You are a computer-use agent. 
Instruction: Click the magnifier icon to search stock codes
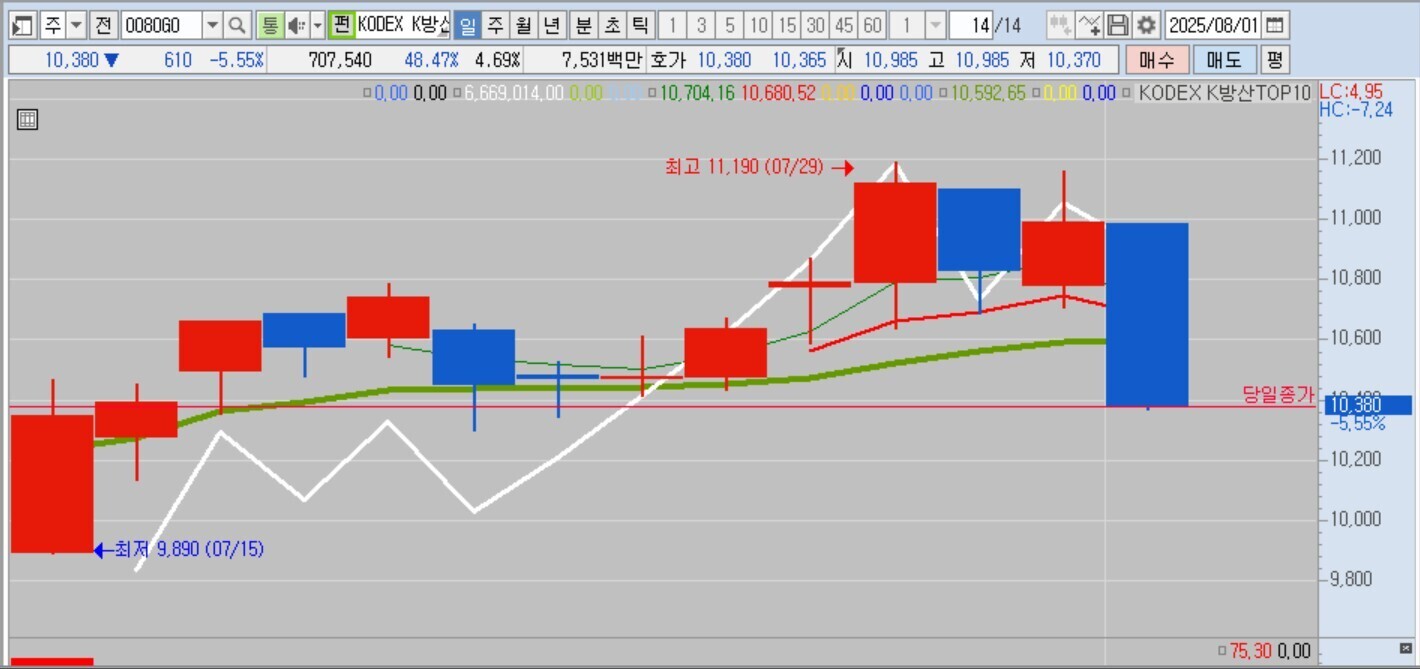237,25
